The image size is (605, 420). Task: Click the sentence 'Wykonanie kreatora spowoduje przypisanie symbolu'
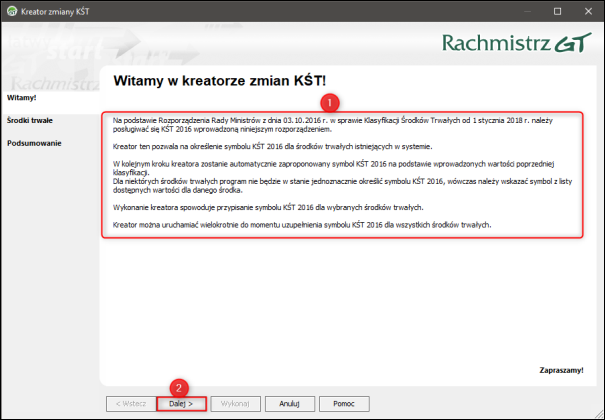point(268,207)
